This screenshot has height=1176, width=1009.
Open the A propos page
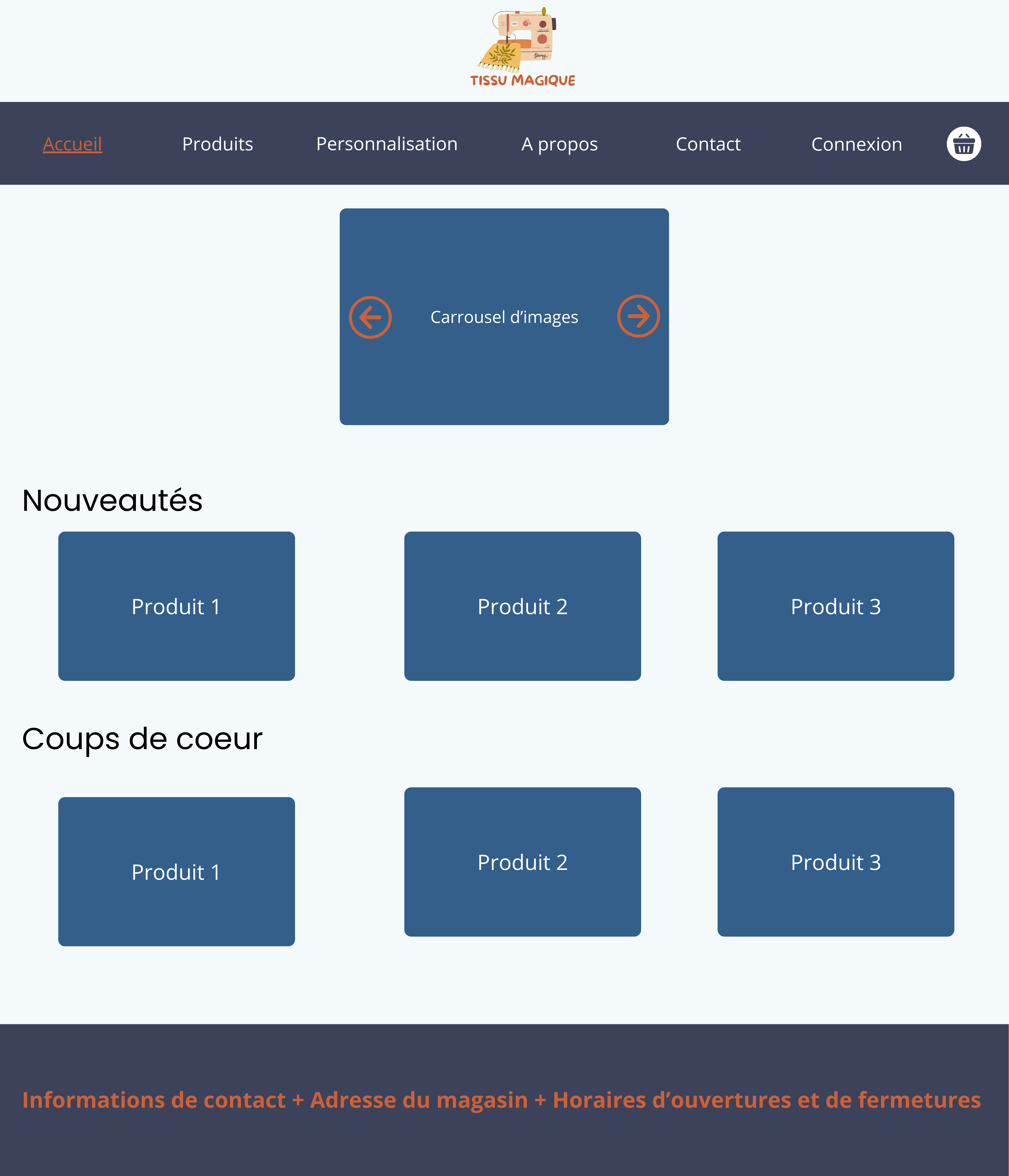point(559,144)
